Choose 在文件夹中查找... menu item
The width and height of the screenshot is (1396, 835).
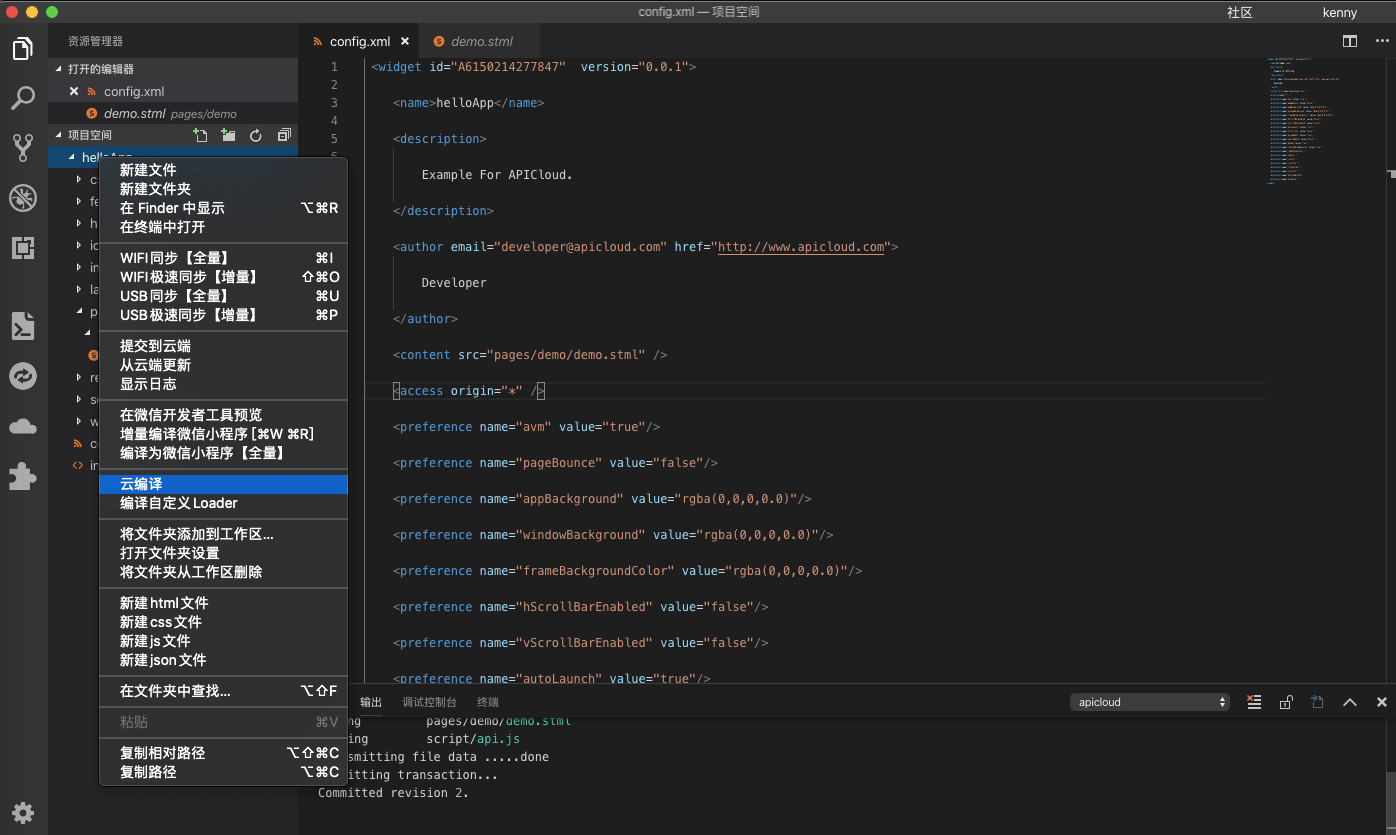[224, 691]
